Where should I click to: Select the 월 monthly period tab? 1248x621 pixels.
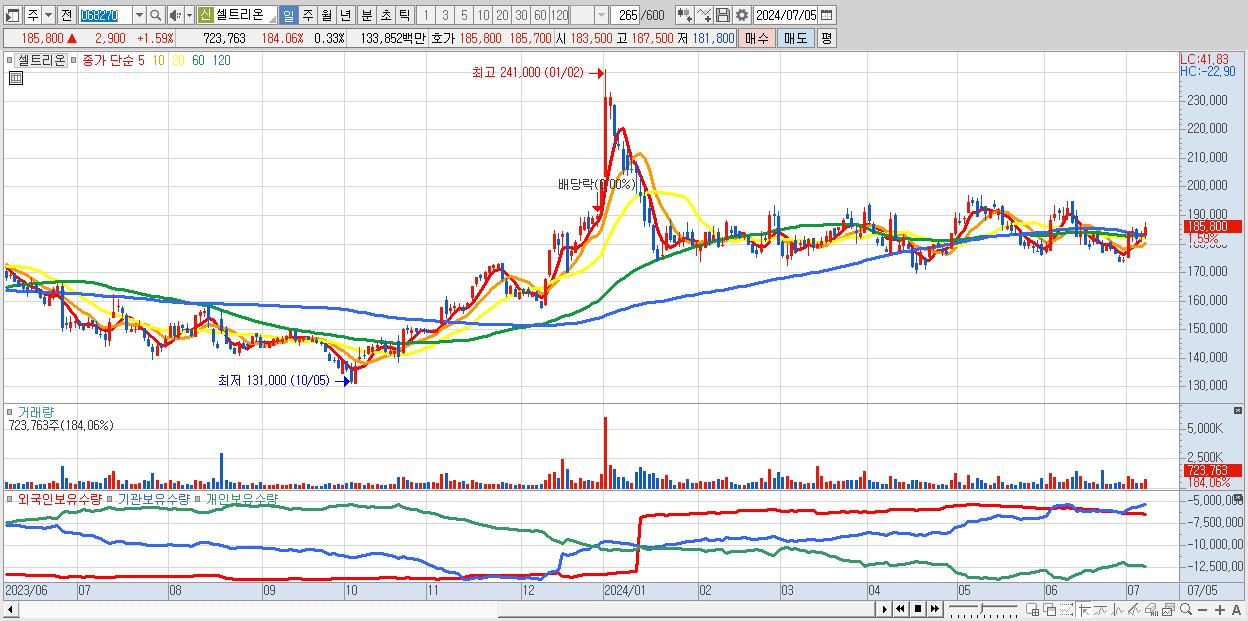[x=326, y=15]
